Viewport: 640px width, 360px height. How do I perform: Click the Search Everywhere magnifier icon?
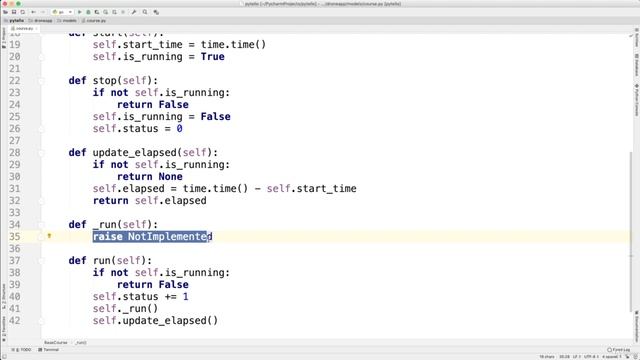tap(145, 12)
